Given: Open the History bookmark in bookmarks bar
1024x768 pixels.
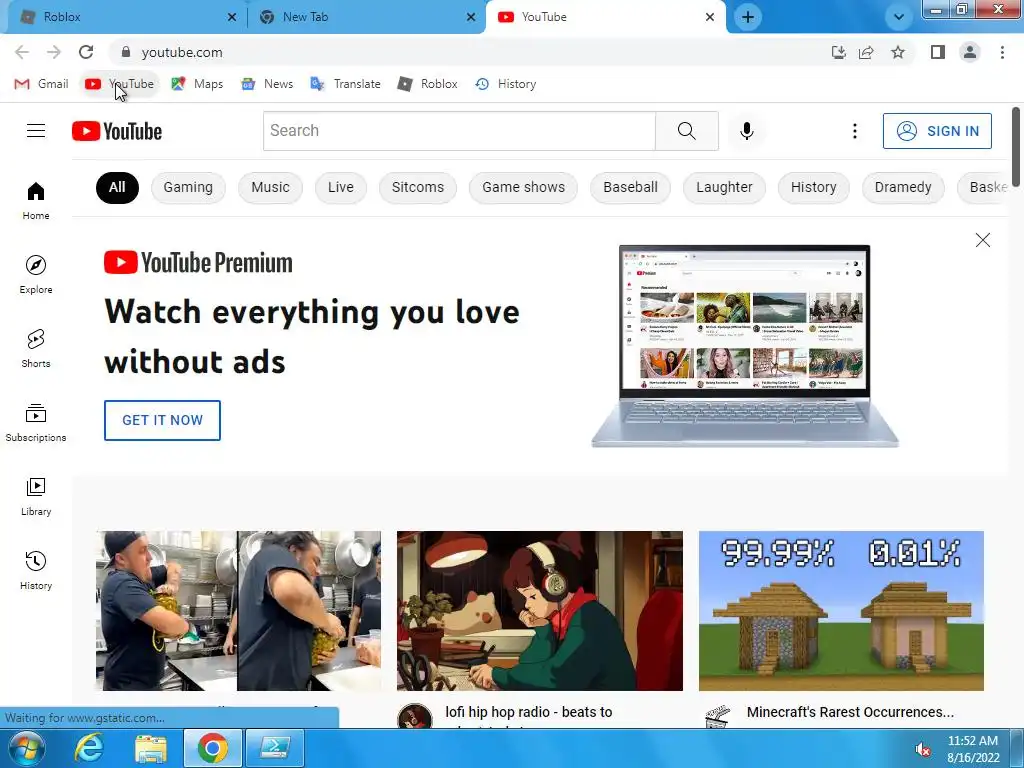Looking at the screenshot, I should pyautogui.click(x=506, y=84).
